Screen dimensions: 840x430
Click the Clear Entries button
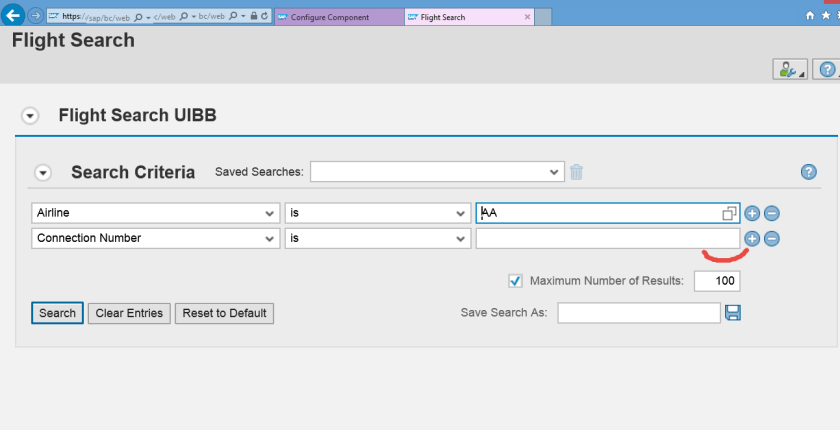tap(129, 313)
